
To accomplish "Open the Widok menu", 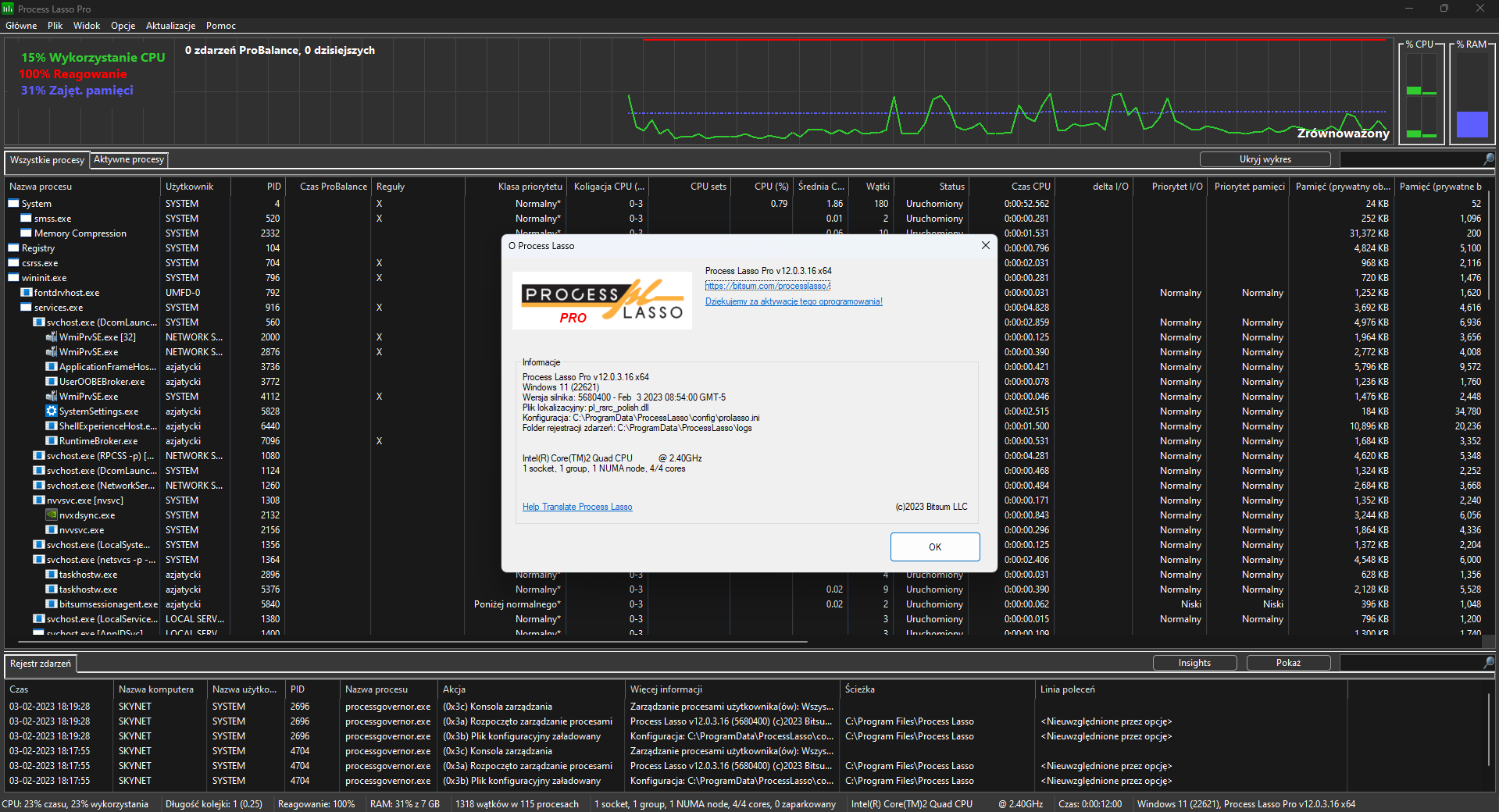I will tap(87, 26).
